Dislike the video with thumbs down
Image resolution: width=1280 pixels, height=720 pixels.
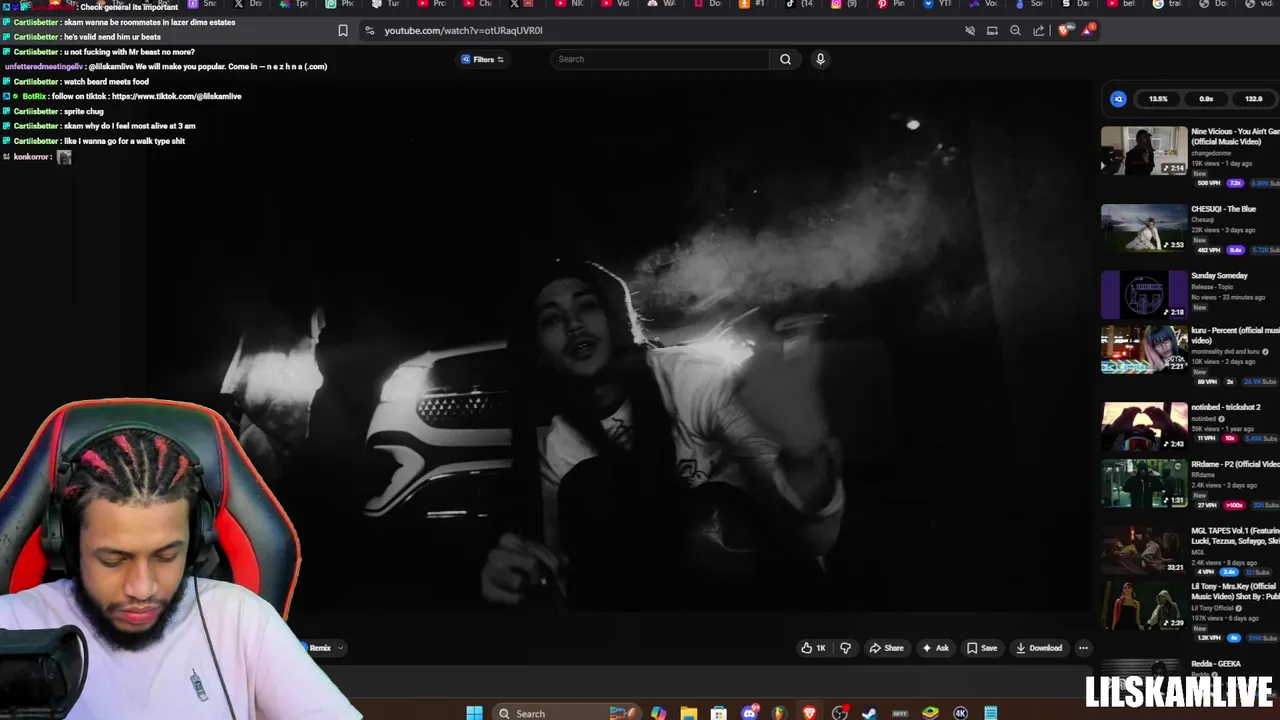point(845,648)
